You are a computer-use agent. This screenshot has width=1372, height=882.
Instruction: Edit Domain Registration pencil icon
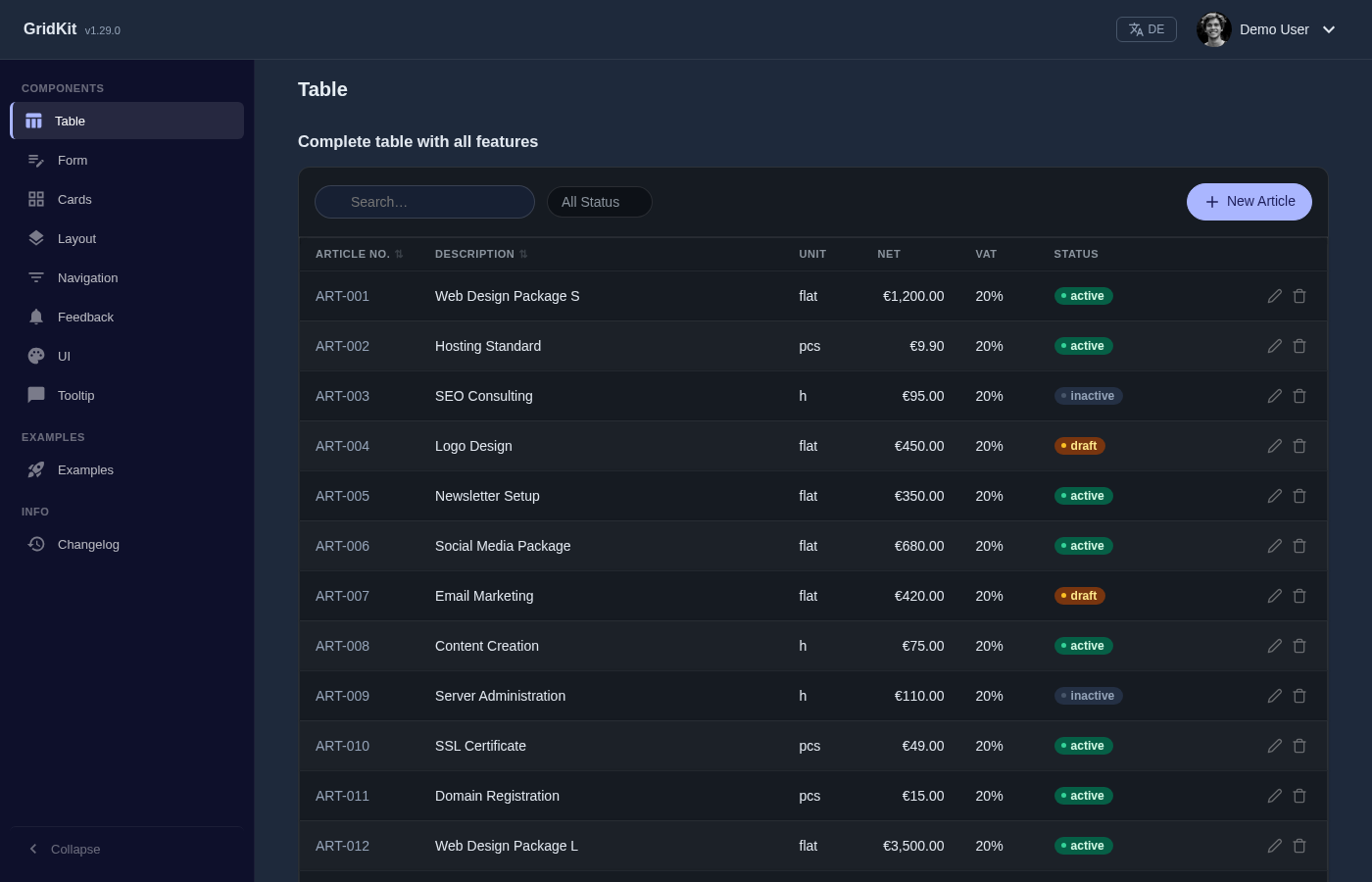point(1275,796)
